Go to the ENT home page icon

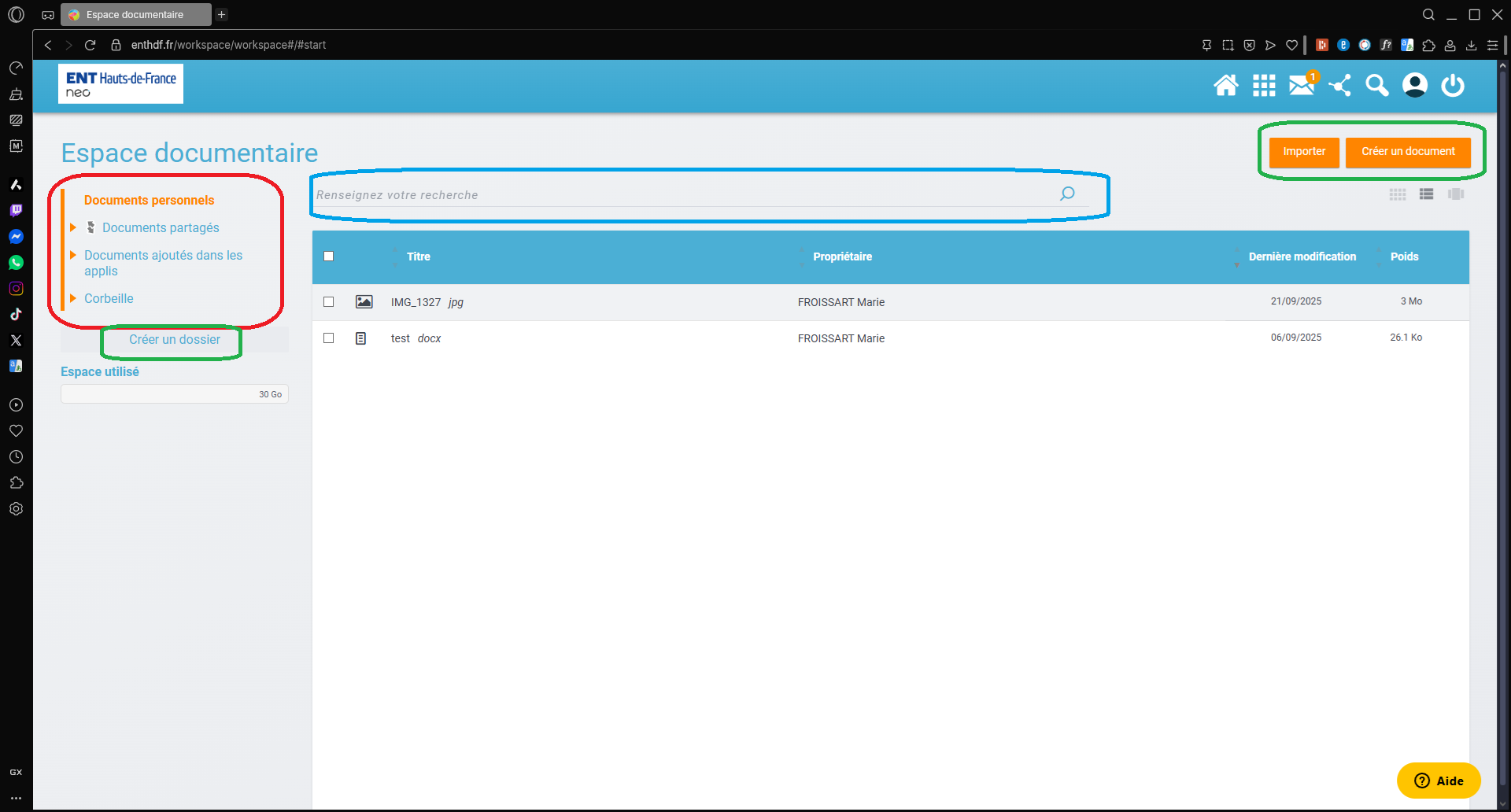(1225, 85)
